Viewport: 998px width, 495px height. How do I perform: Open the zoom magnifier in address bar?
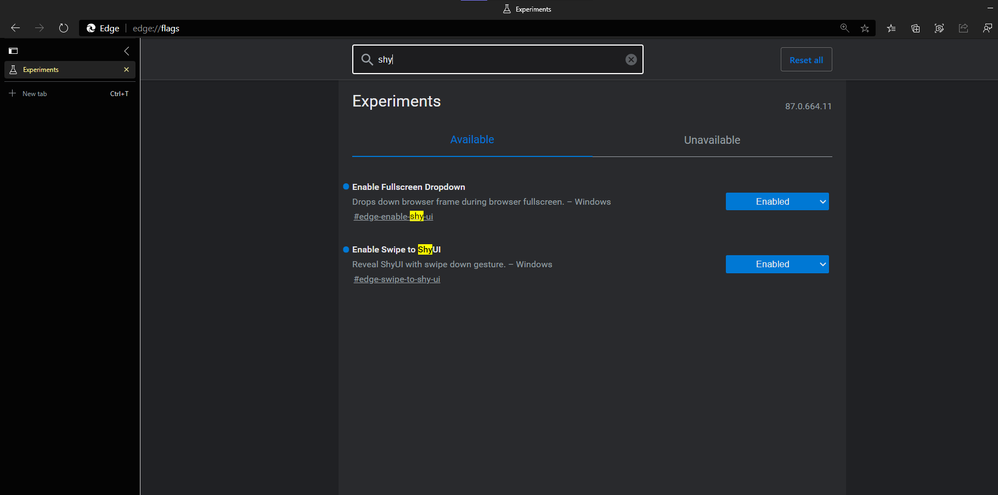point(845,28)
